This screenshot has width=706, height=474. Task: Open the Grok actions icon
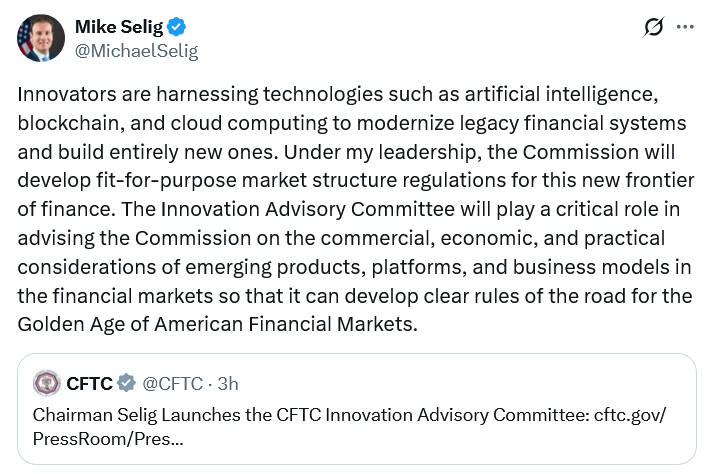pos(654,27)
